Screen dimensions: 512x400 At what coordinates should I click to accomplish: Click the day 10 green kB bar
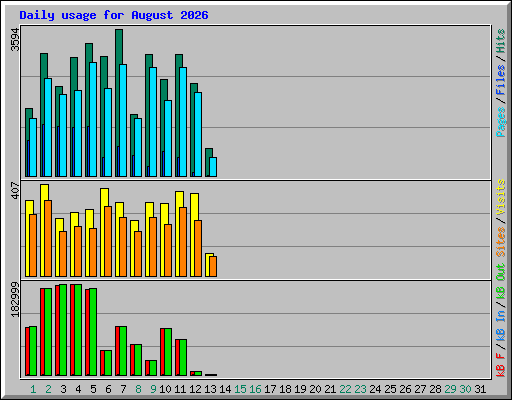click(168, 352)
